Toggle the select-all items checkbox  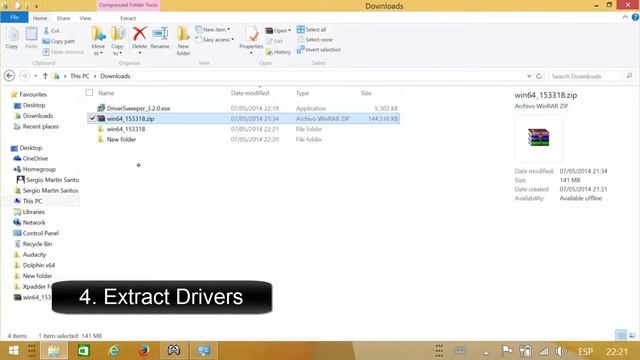click(89, 93)
